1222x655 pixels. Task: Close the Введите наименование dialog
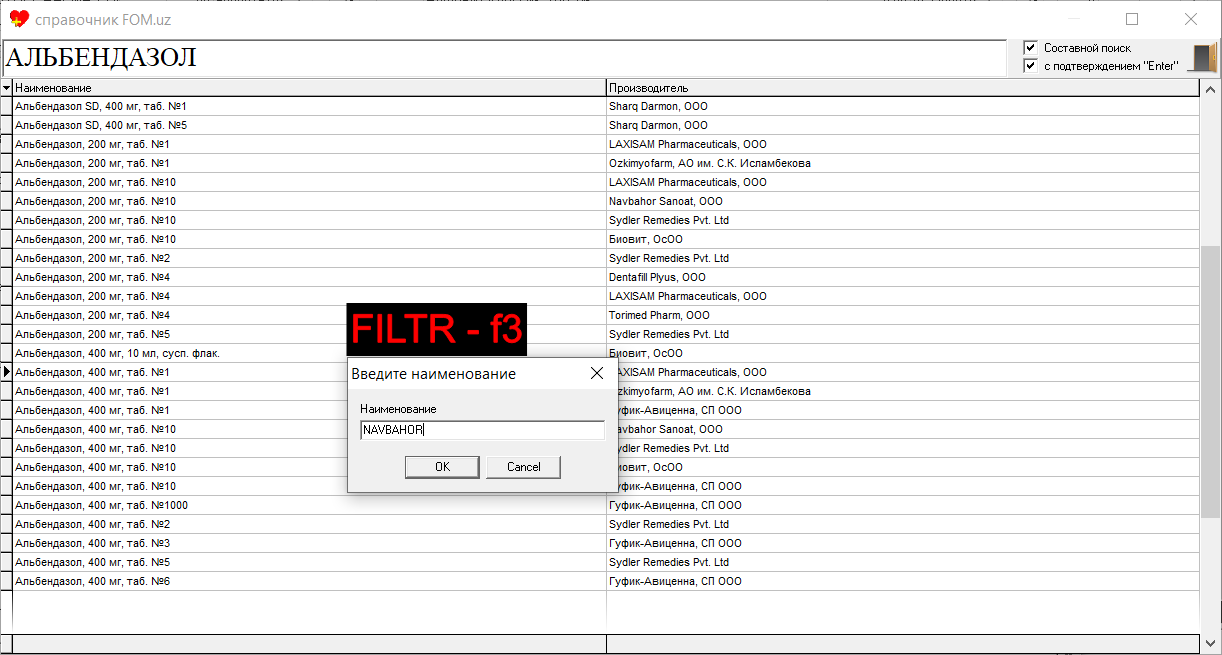coord(597,373)
